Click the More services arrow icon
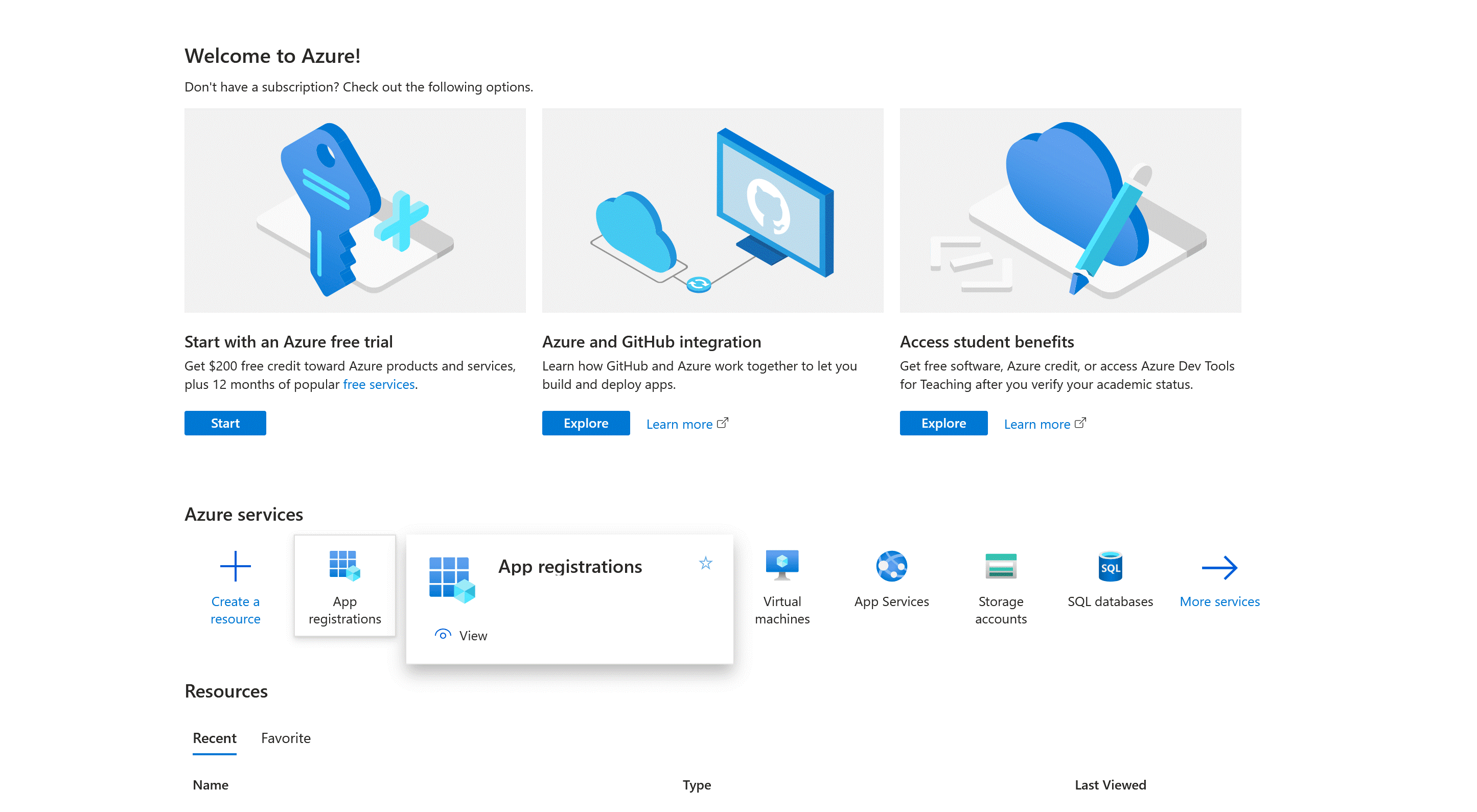1477x812 pixels. click(x=1219, y=567)
